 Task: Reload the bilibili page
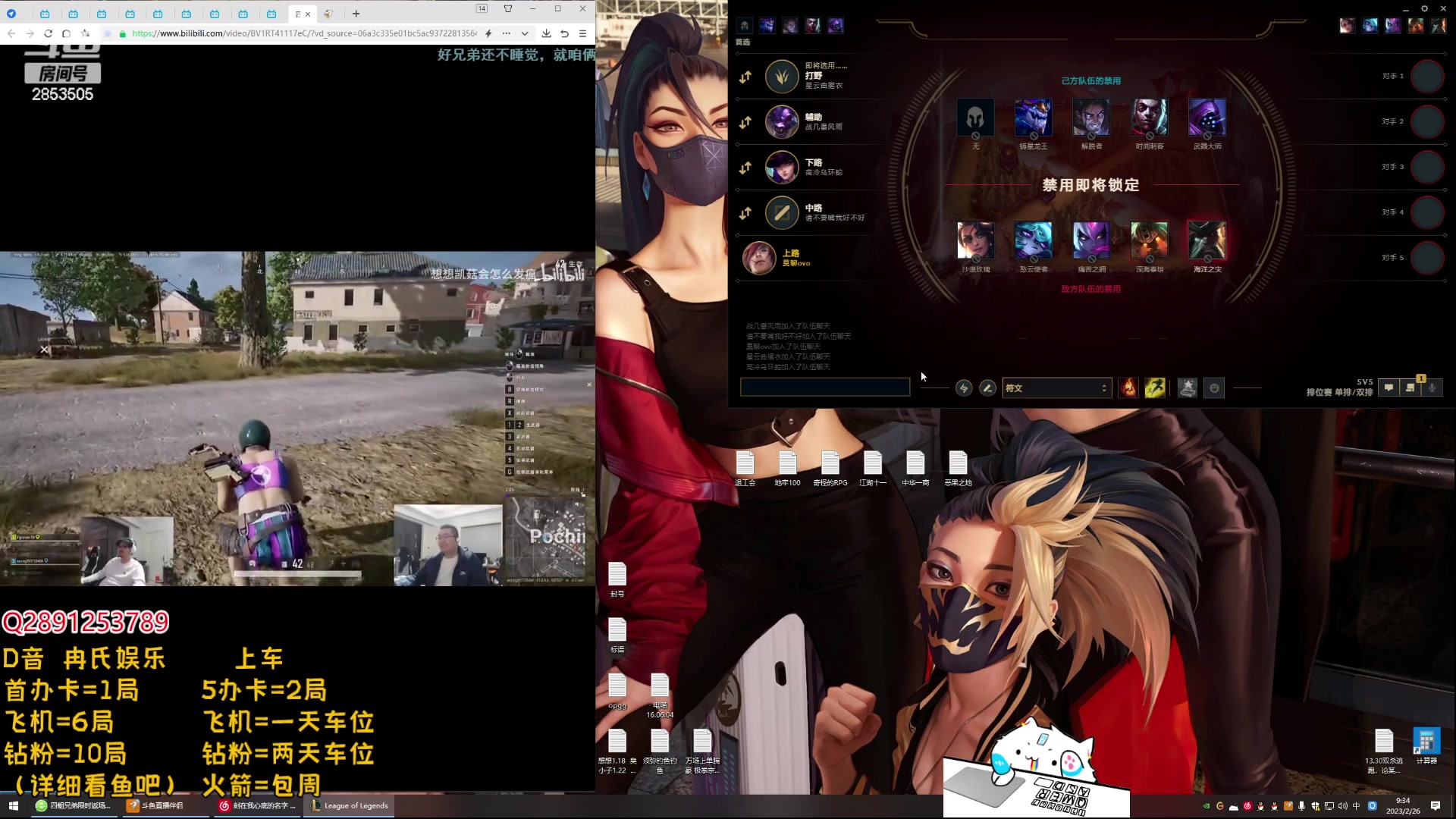(48, 33)
